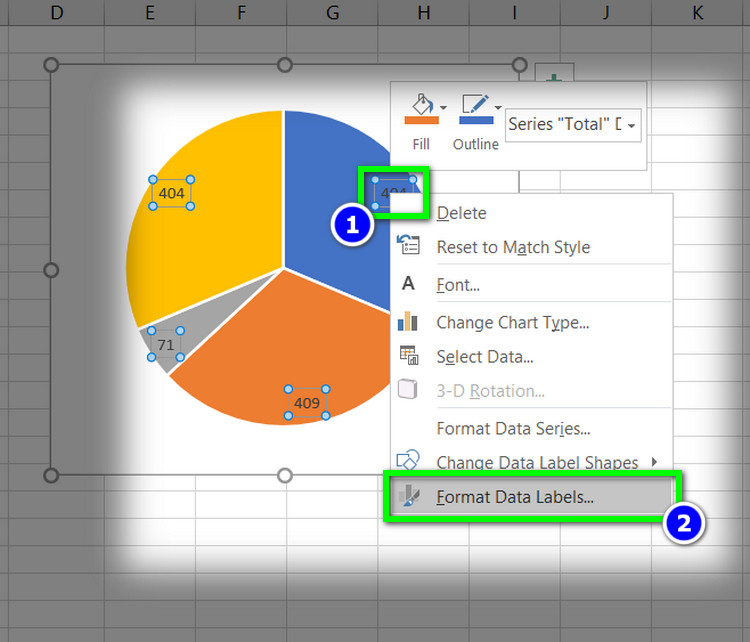Select column H header
750x642 pixels.
click(424, 12)
